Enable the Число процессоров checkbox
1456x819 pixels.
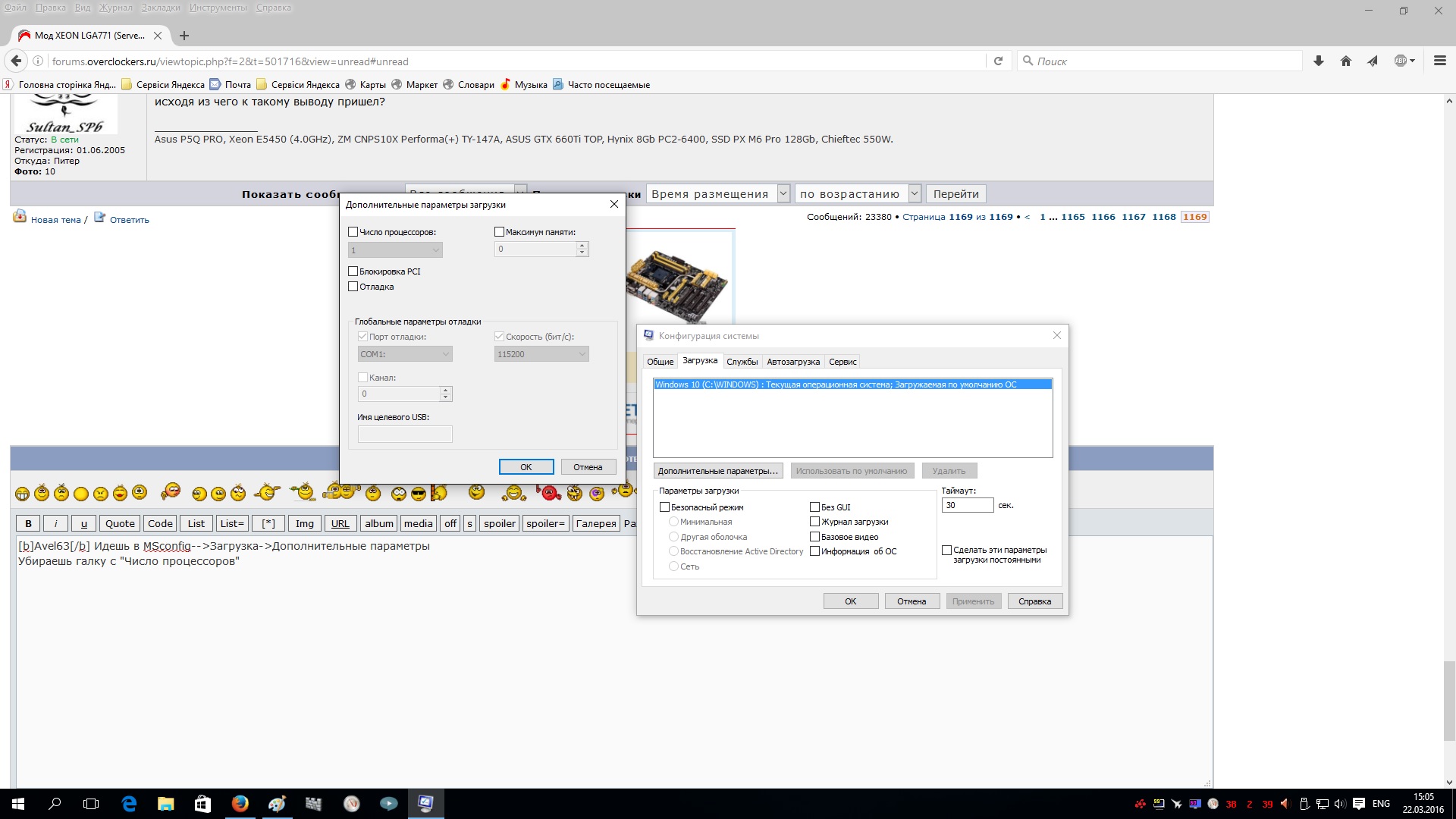tap(353, 232)
